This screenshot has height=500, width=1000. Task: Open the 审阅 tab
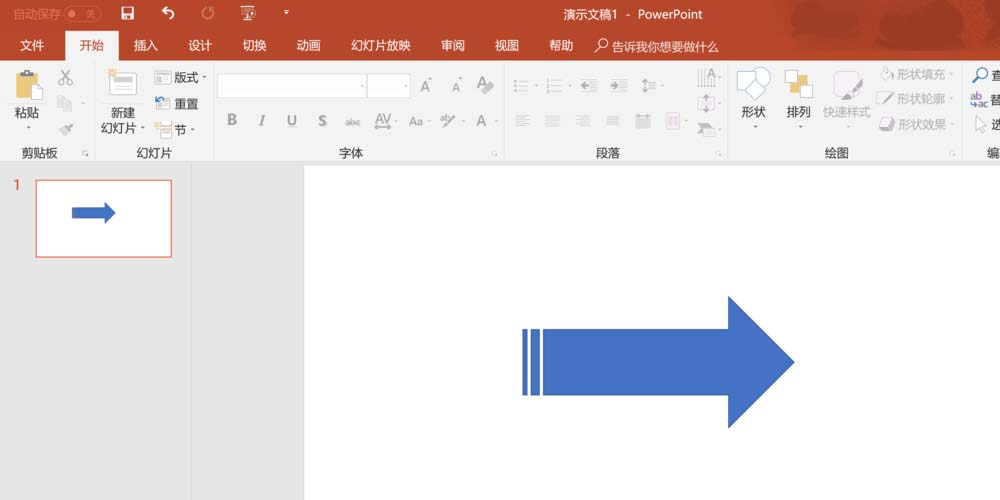point(453,46)
